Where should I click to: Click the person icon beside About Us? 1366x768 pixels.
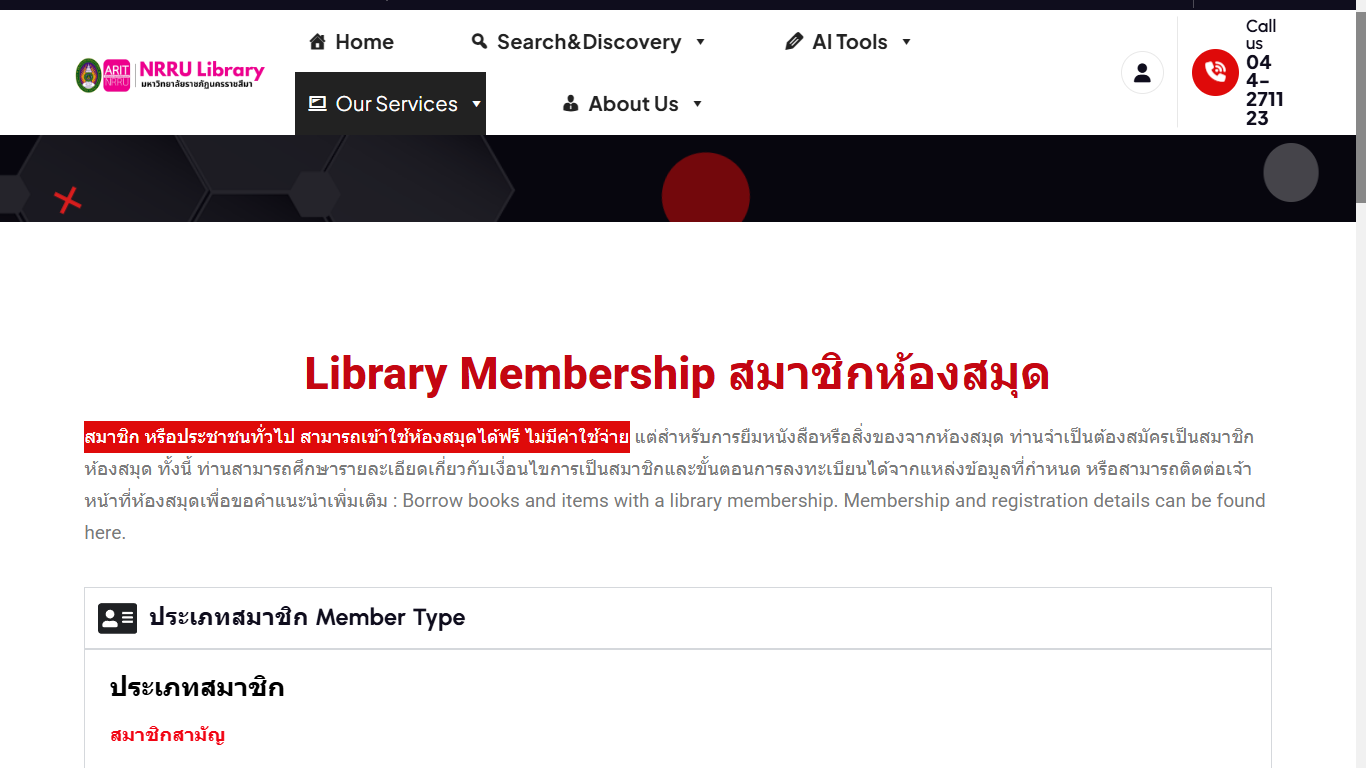[571, 103]
